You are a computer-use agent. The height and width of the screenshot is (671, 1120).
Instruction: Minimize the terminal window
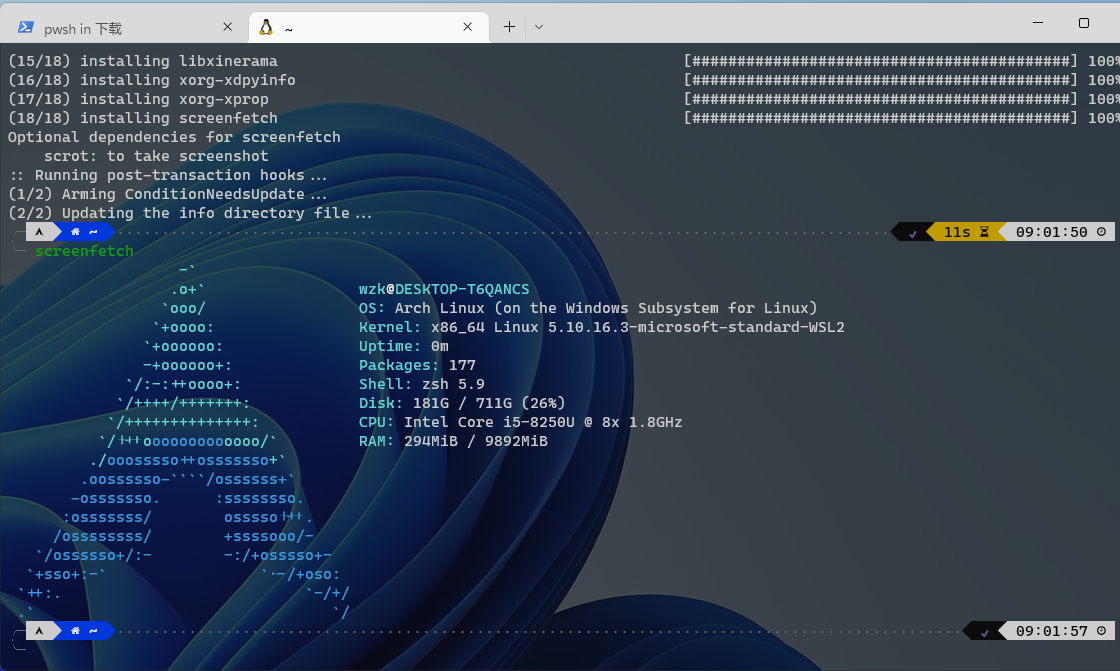tap(1038, 23)
